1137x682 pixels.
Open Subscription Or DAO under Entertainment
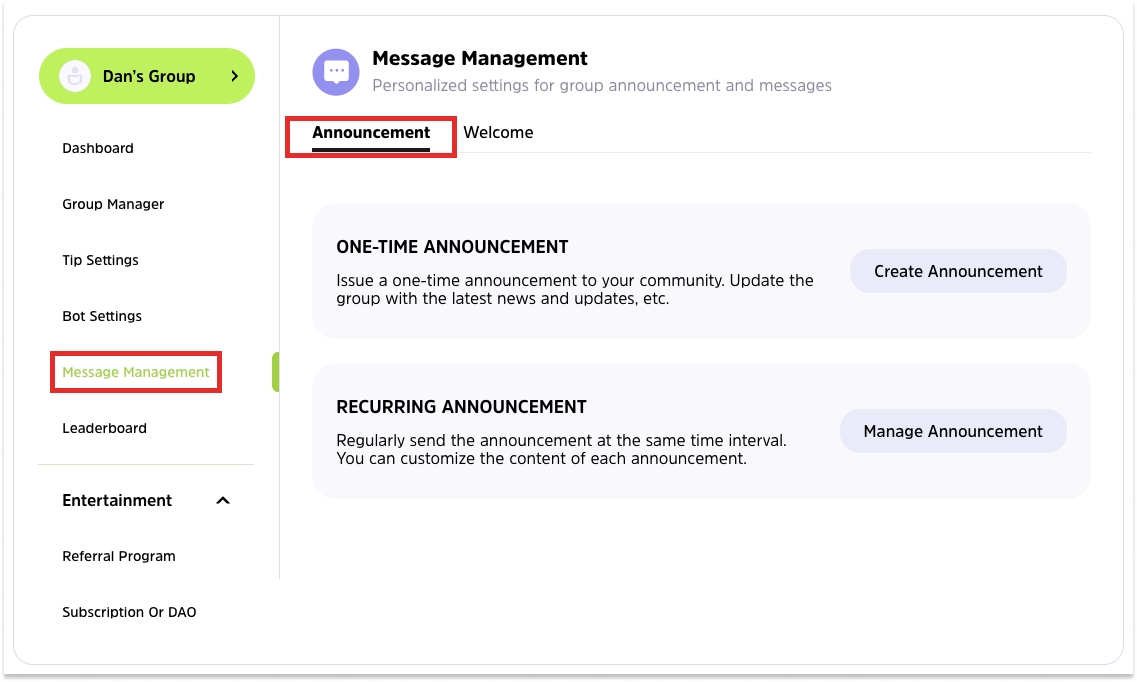click(129, 612)
